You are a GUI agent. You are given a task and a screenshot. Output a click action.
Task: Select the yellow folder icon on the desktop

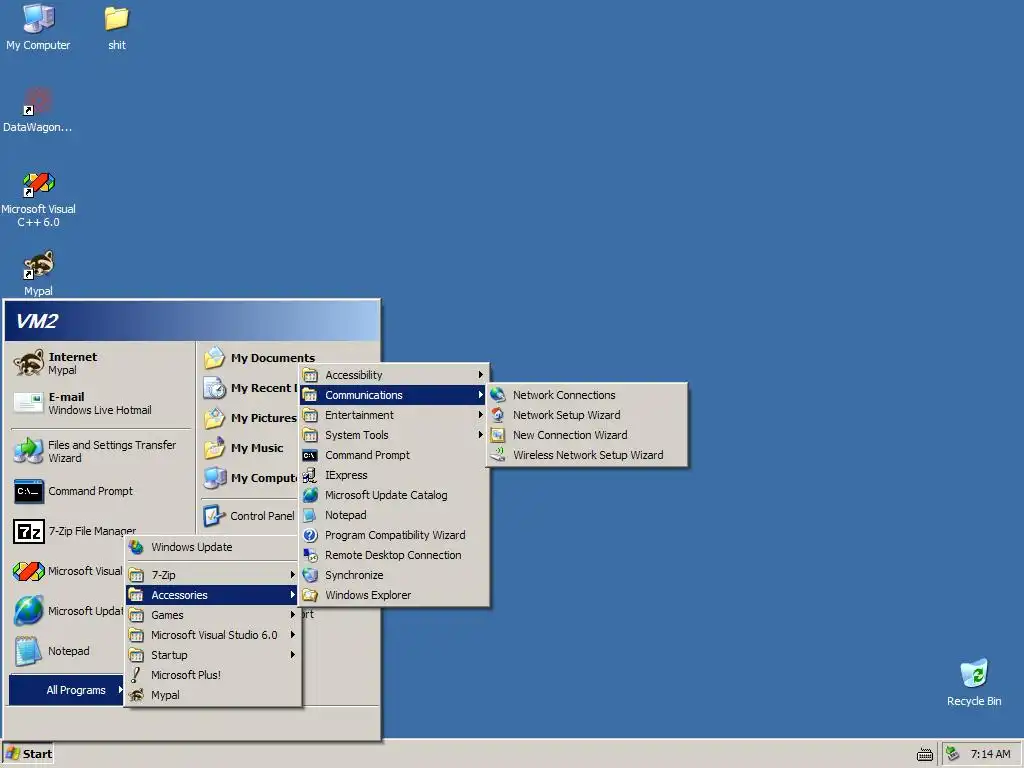(117, 27)
